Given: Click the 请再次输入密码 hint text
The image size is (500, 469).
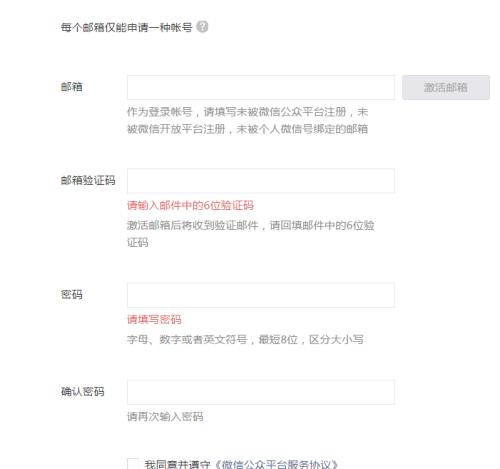Looking at the screenshot, I should pyautogui.click(x=165, y=417).
